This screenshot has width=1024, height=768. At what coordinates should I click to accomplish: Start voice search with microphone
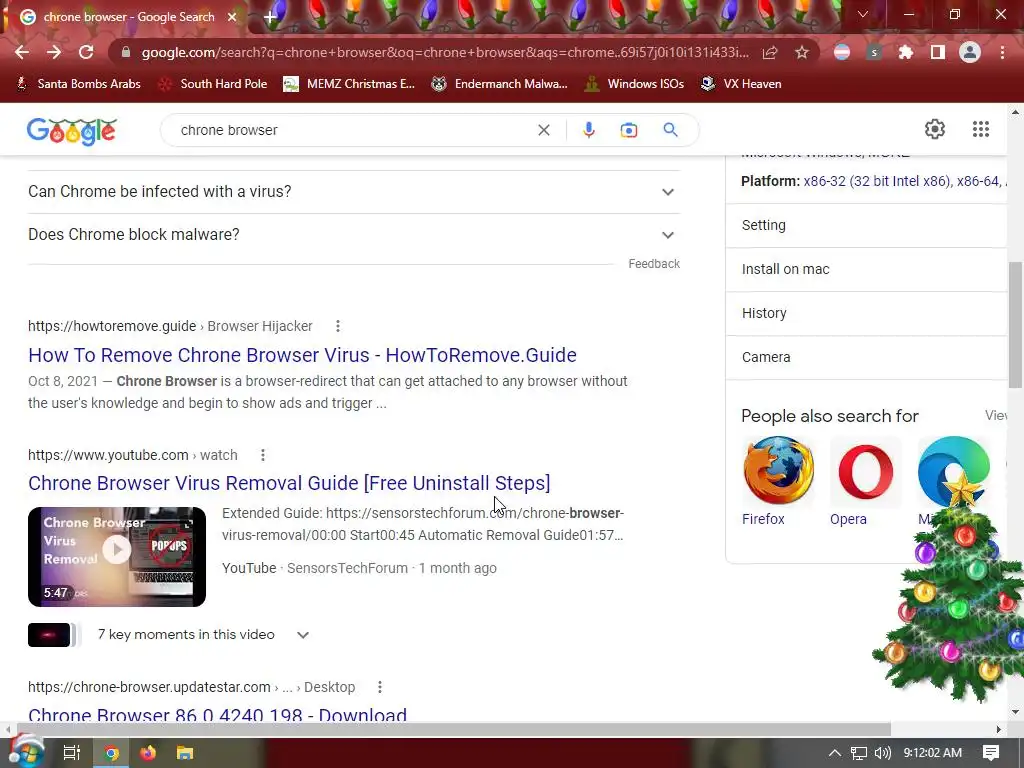pyautogui.click(x=588, y=130)
